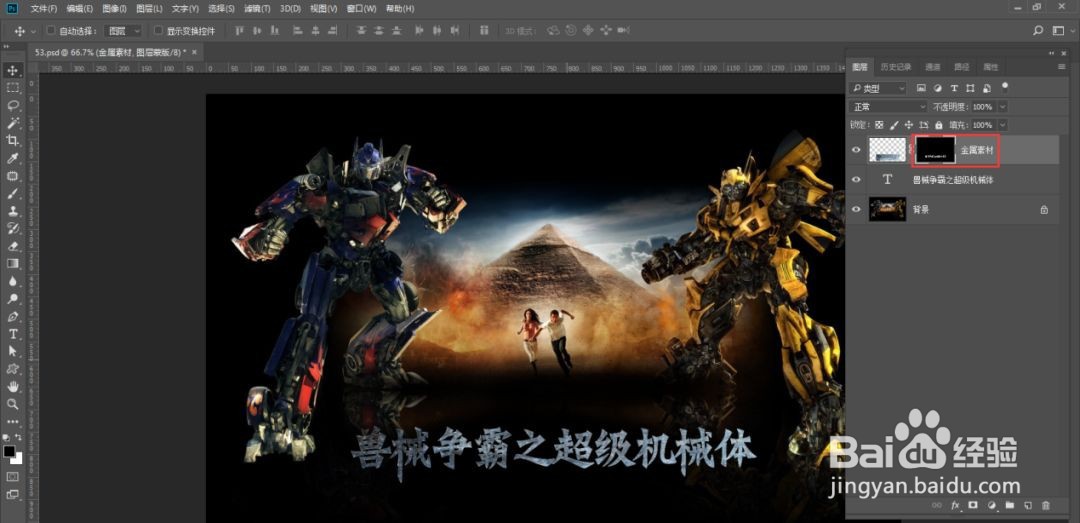Select the Path Selection tool

(x=12, y=351)
